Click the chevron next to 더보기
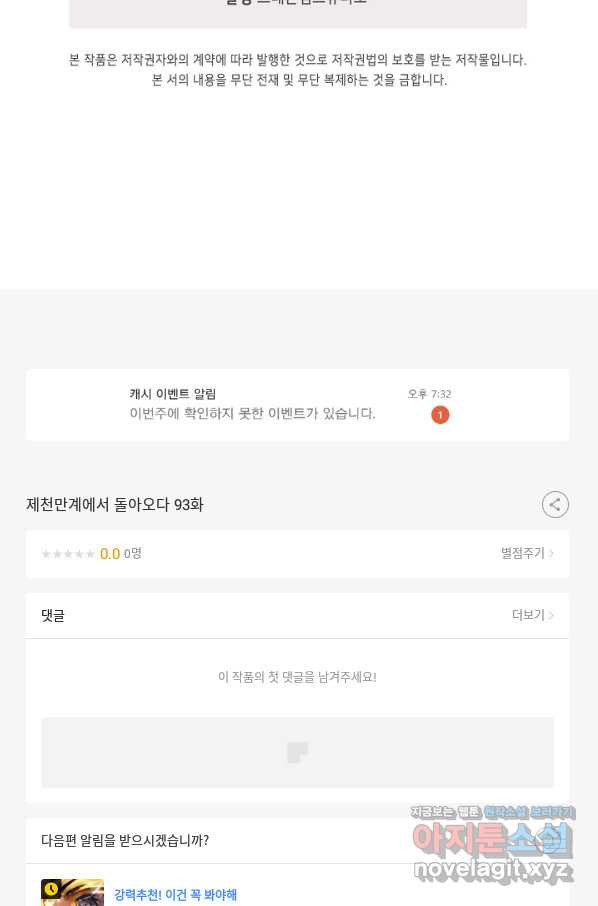Screen dimensions: 598x906 (551, 615)
